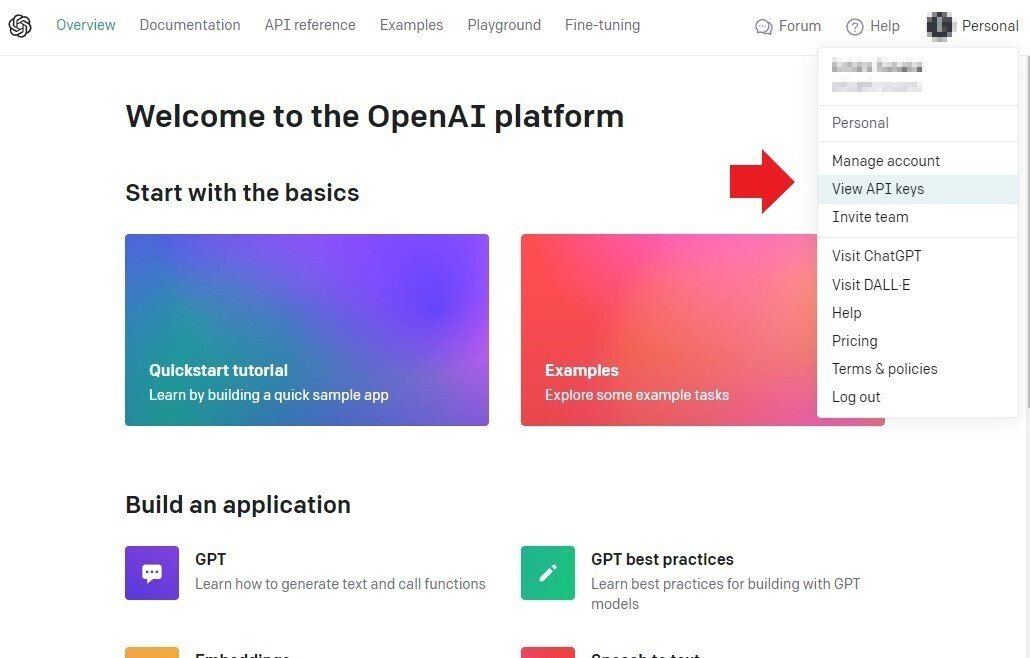Click the 'Welcome to the OpenAI platform' heading
1030x658 pixels.
click(374, 116)
